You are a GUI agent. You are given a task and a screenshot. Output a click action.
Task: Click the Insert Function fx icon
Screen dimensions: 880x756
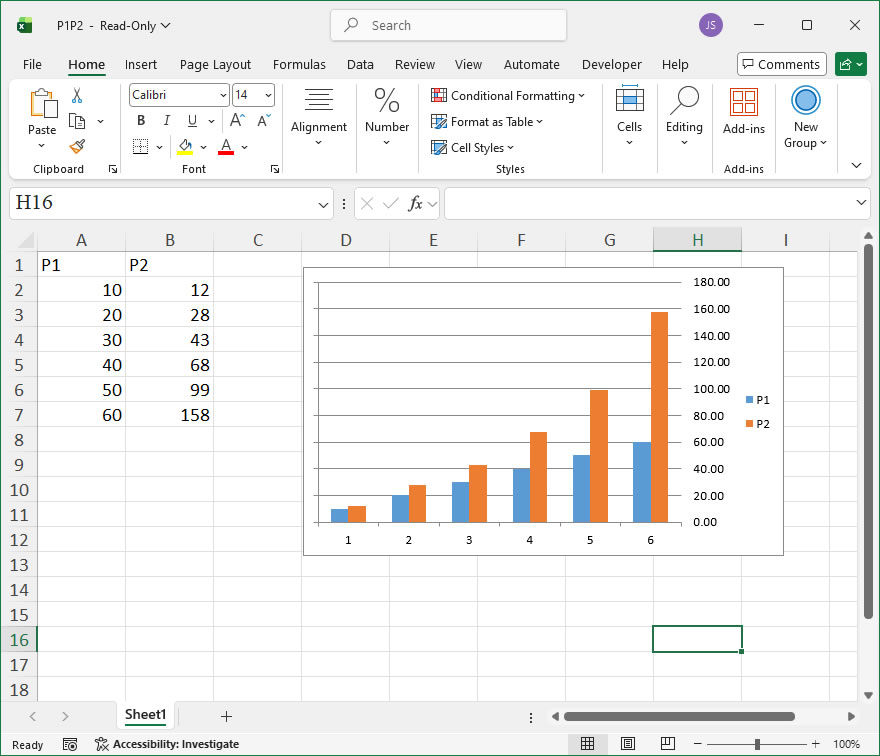[x=415, y=204]
